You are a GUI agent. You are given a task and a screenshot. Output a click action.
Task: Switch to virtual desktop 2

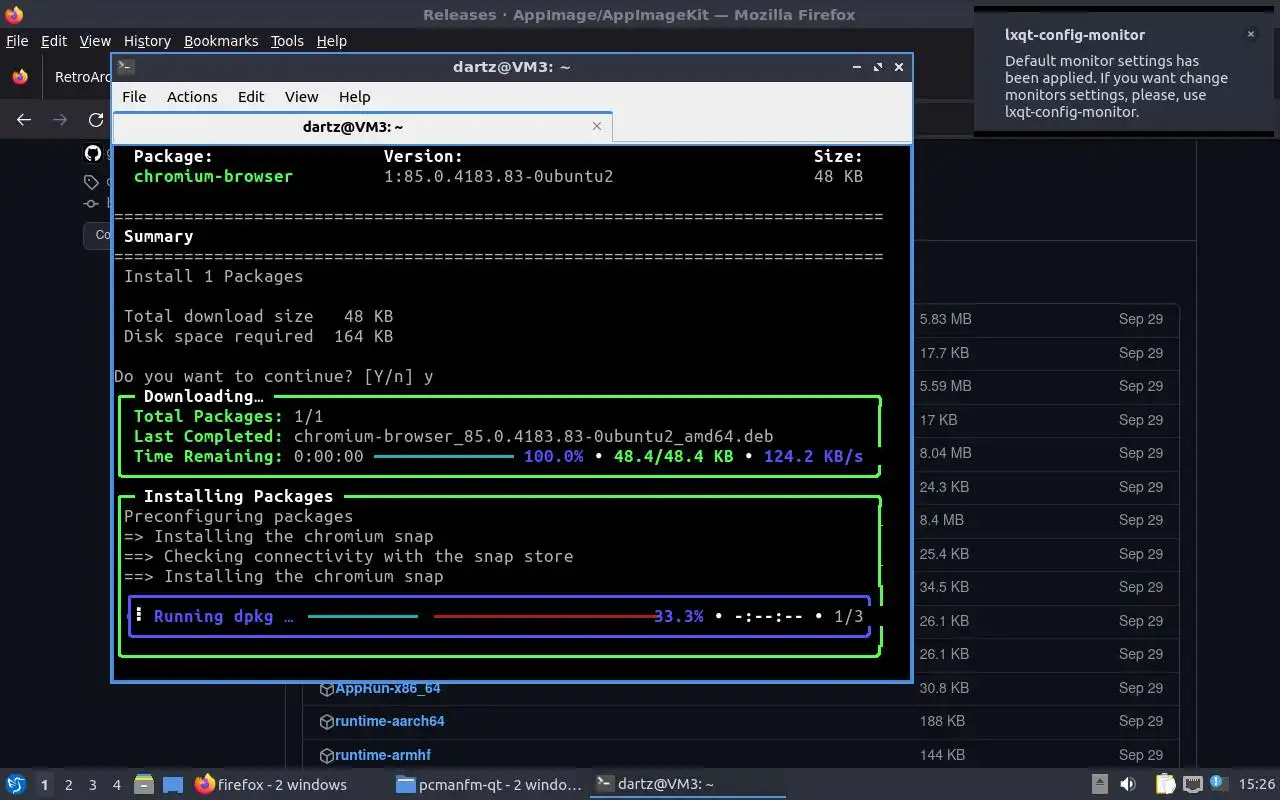[x=68, y=785]
